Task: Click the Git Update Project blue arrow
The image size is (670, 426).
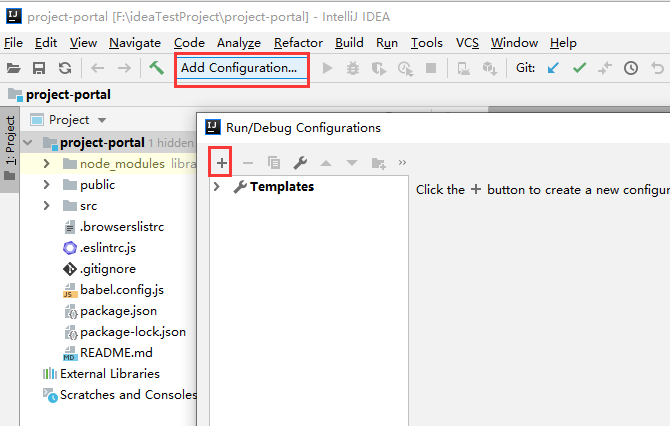Action: click(553, 68)
